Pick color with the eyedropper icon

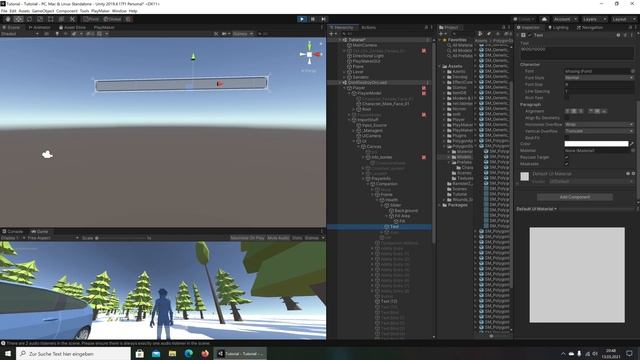(632, 144)
